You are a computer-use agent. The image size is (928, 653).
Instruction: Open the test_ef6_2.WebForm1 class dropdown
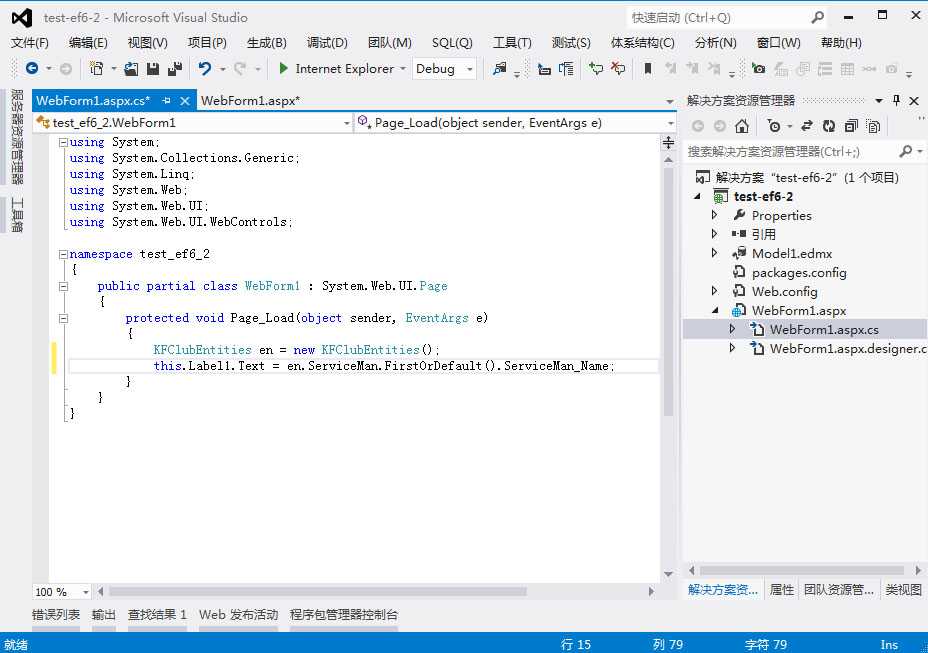click(x=347, y=123)
